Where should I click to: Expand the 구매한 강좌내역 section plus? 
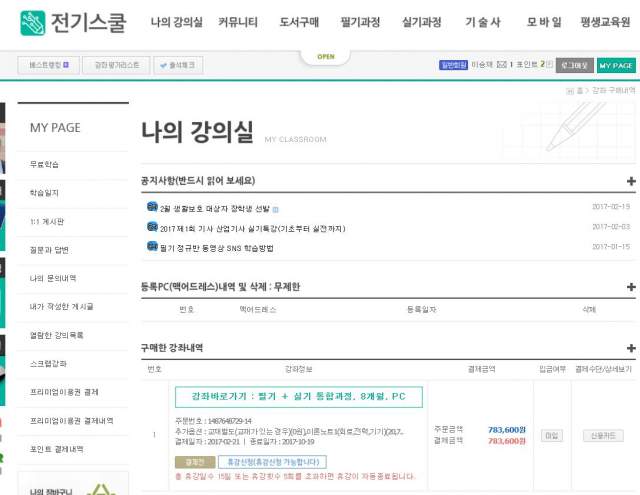[x=630, y=348]
